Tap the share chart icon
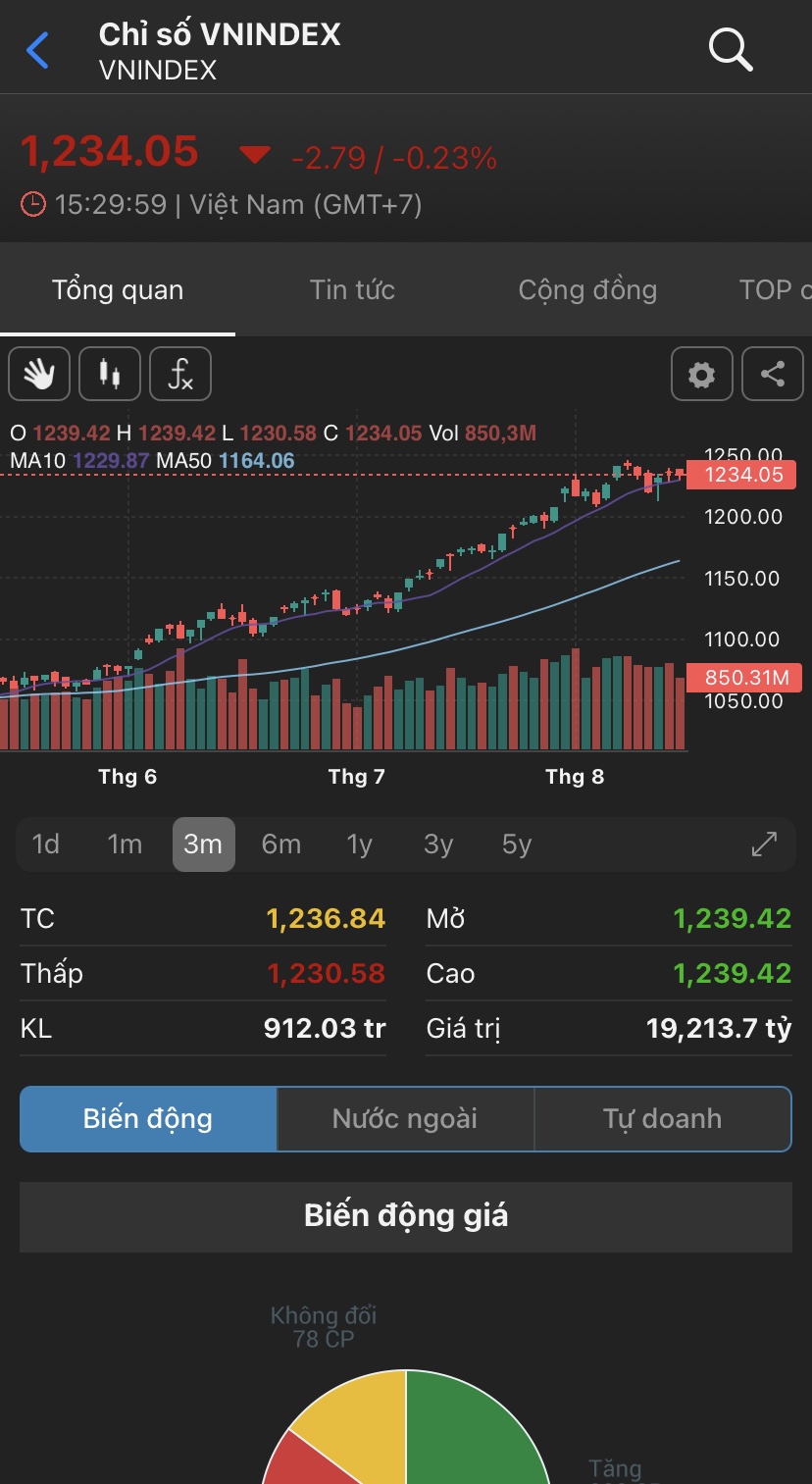Viewport: 812px width, 1484px height. (x=773, y=374)
